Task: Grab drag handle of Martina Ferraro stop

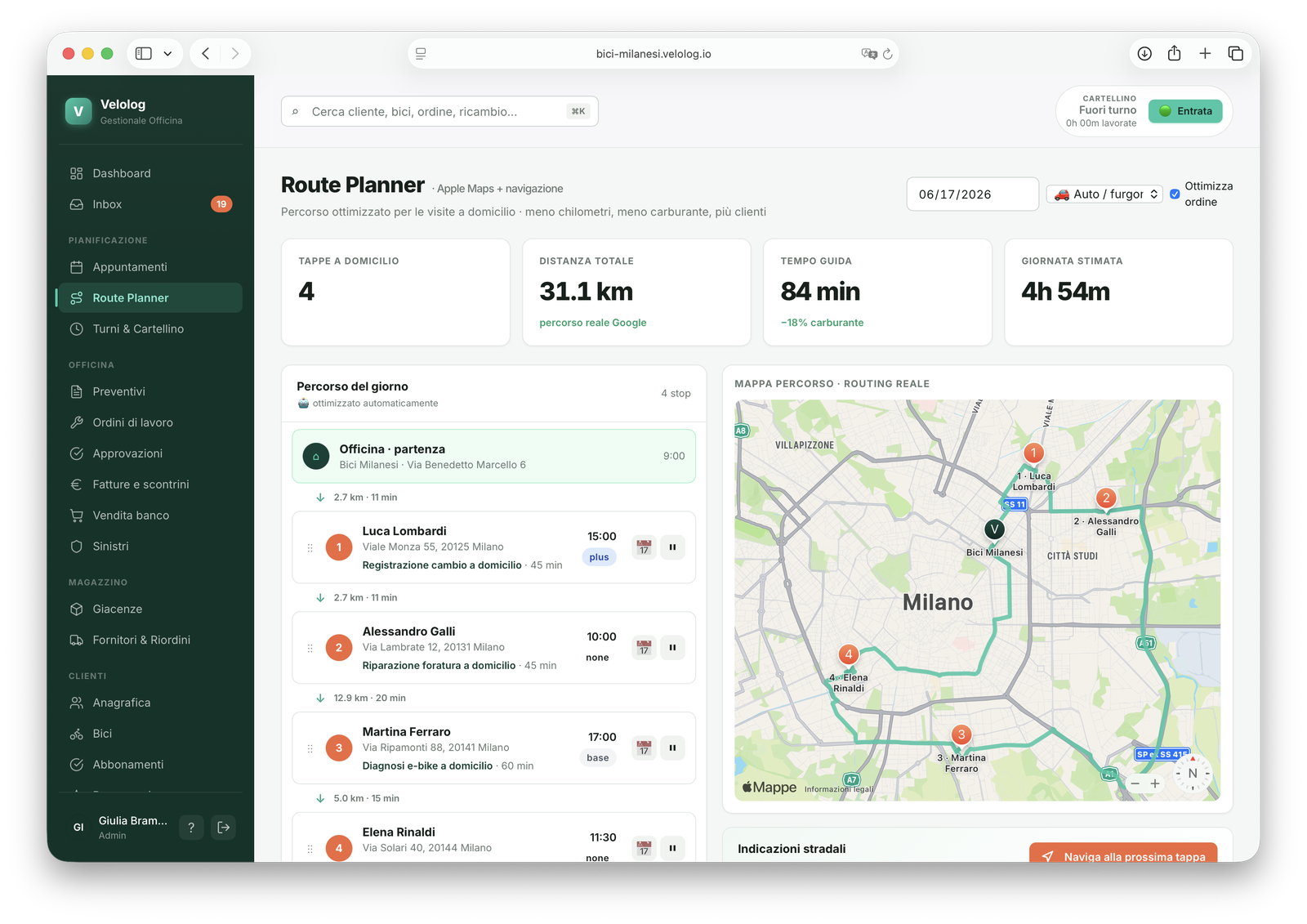Action: click(310, 748)
